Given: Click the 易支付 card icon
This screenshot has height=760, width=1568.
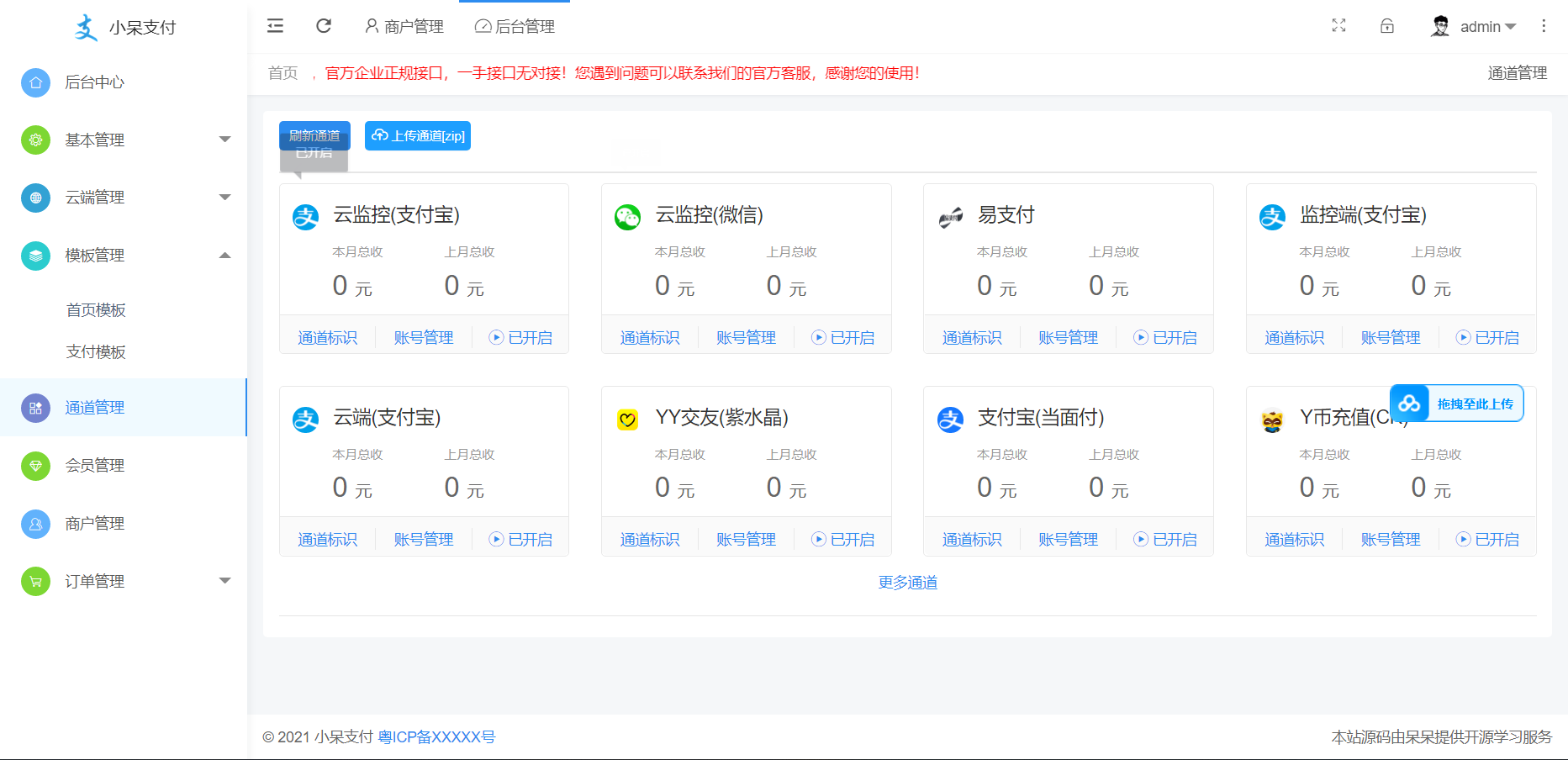Looking at the screenshot, I should click(950, 217).
